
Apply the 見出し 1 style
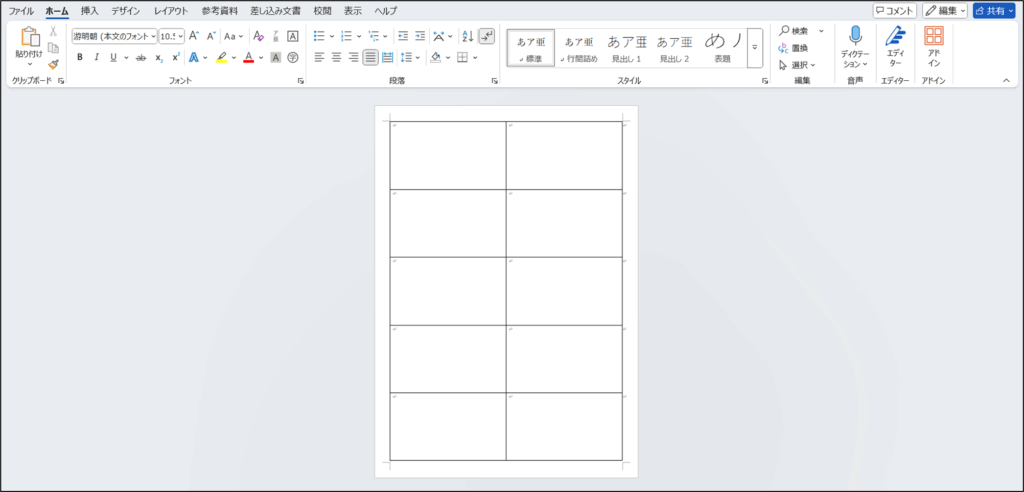pyautogui.click(x=627, y=48)
